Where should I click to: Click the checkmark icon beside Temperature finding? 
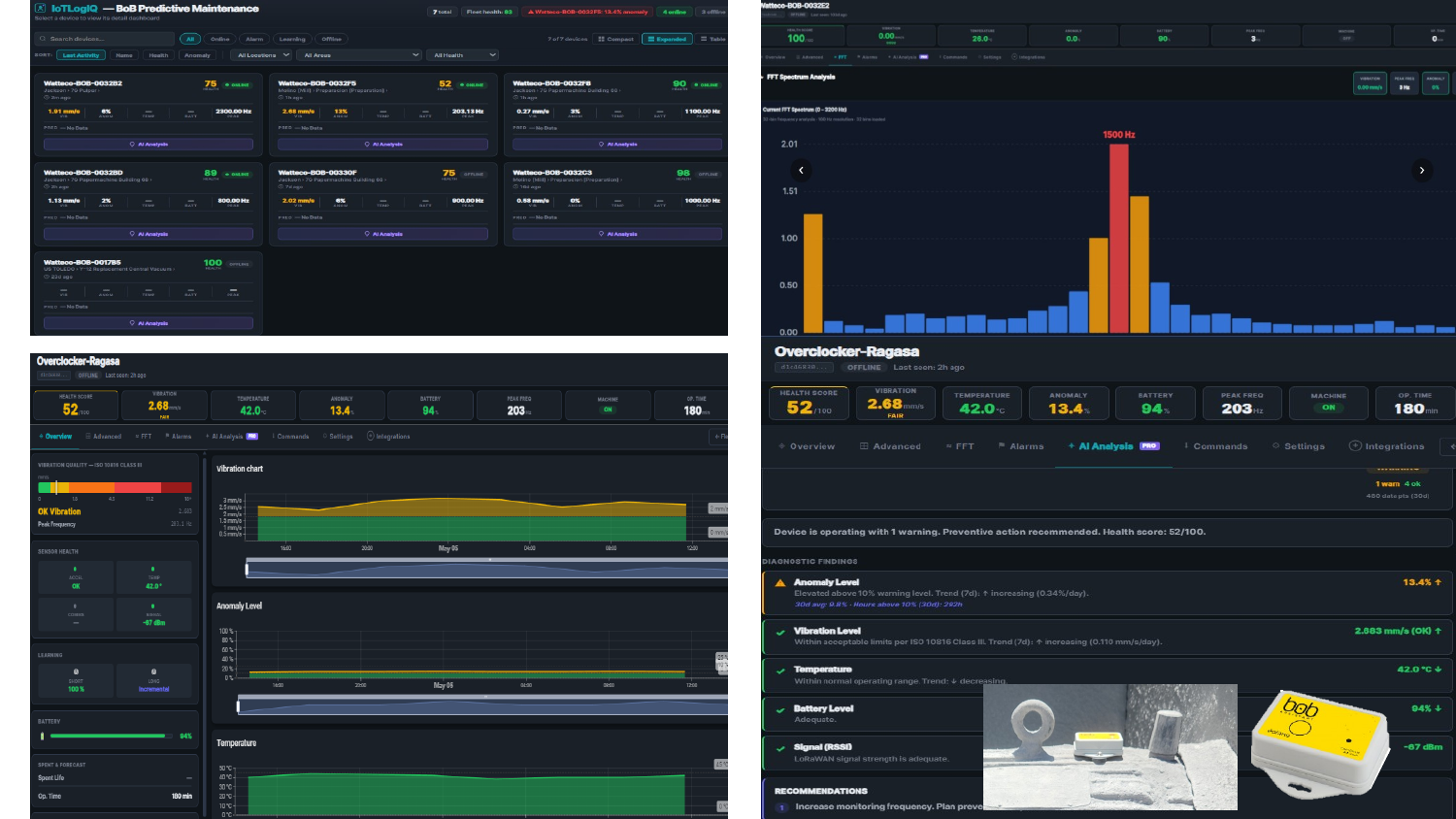point(779,671)
